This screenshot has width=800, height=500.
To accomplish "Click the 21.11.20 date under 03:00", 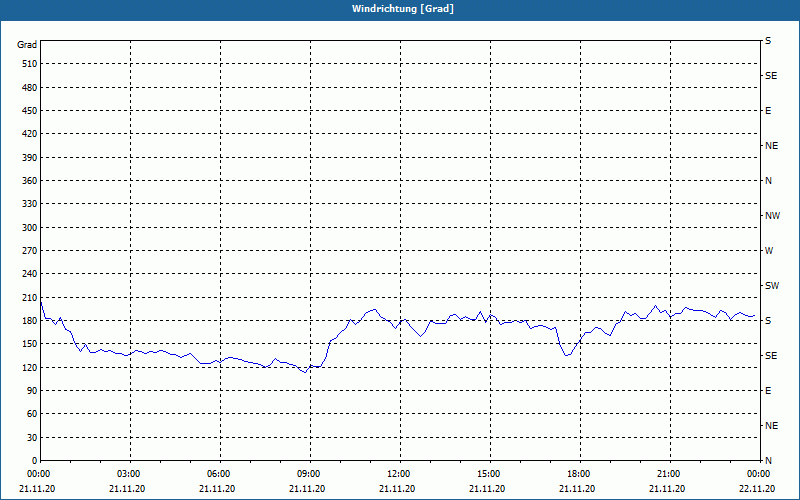I will point(127,489).
